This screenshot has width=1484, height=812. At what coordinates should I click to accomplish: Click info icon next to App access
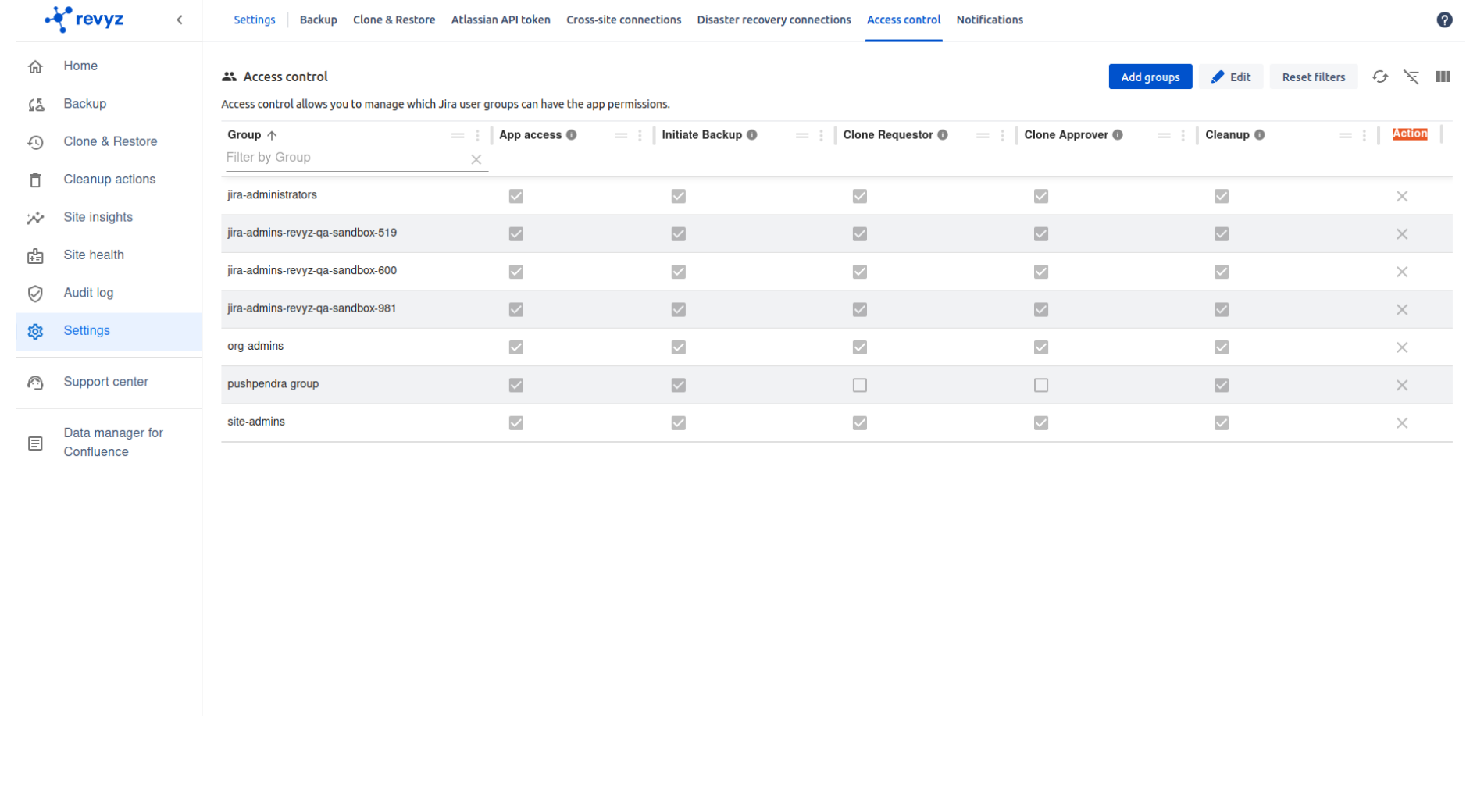coord(572,135)
